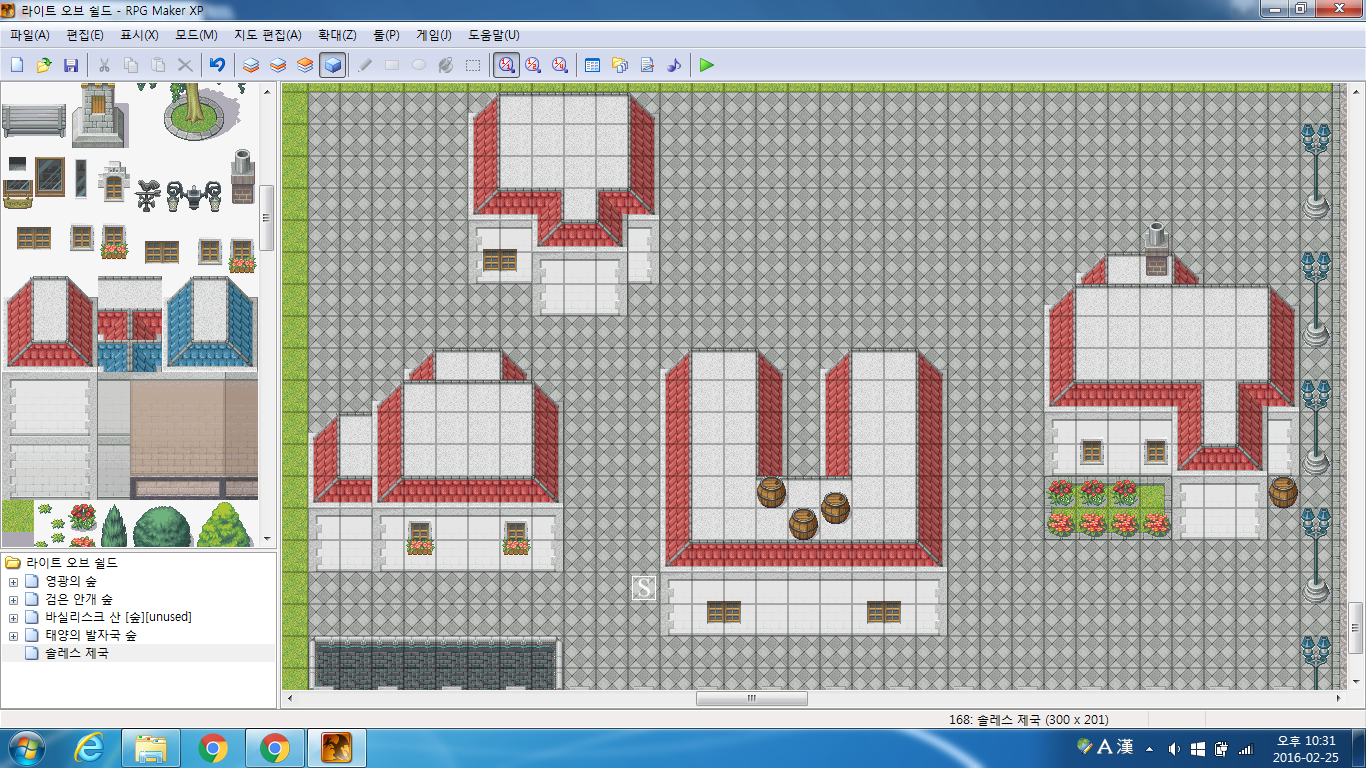Image resolution: width=1366 pixels, height=768 pixels.
Task: Open a project using the folder icon
Action: [x=44, y=65]
